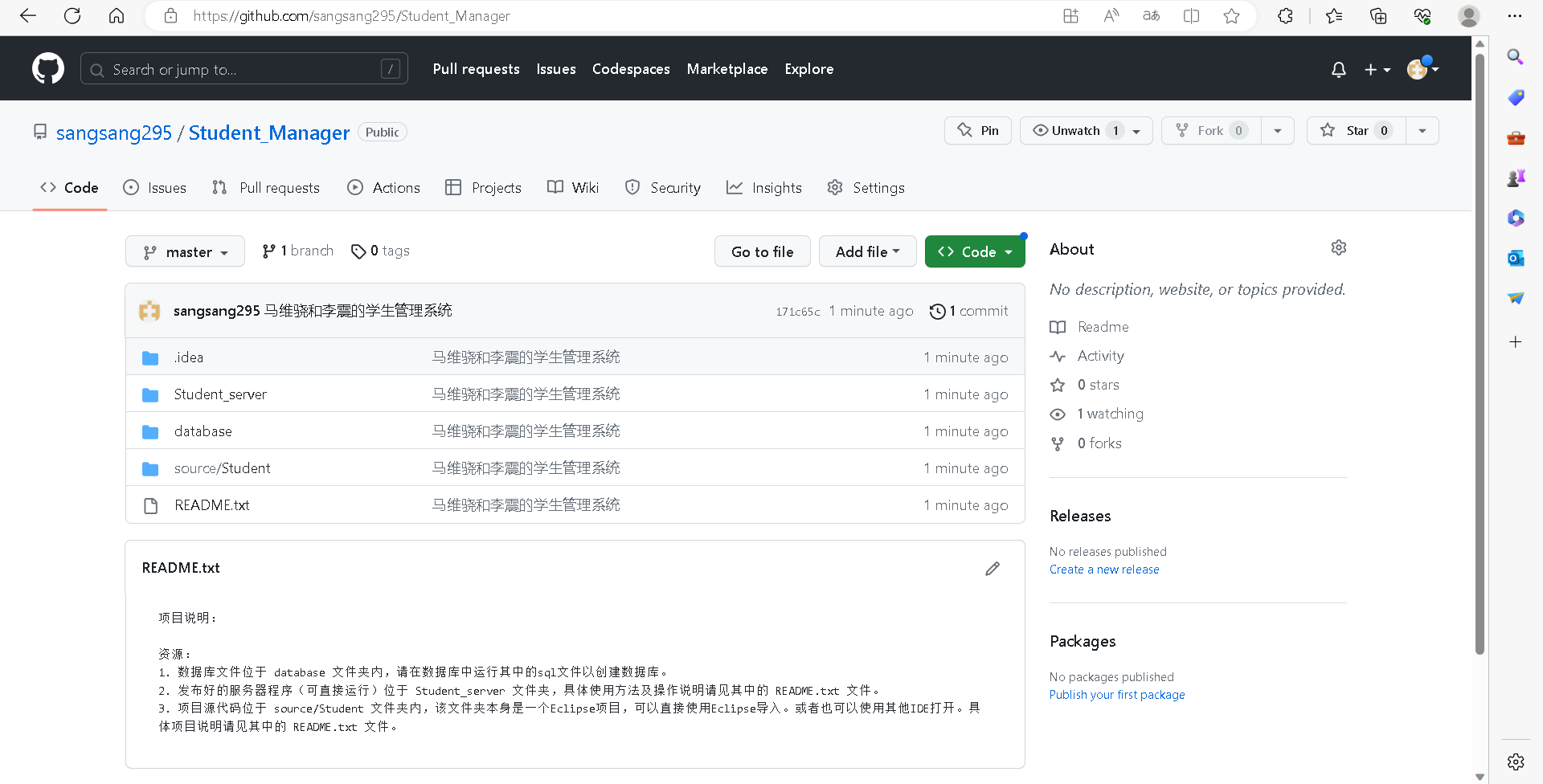1543x784 pixels.
Task: Open Edge sidebar search
Action: click(1516, 57)
